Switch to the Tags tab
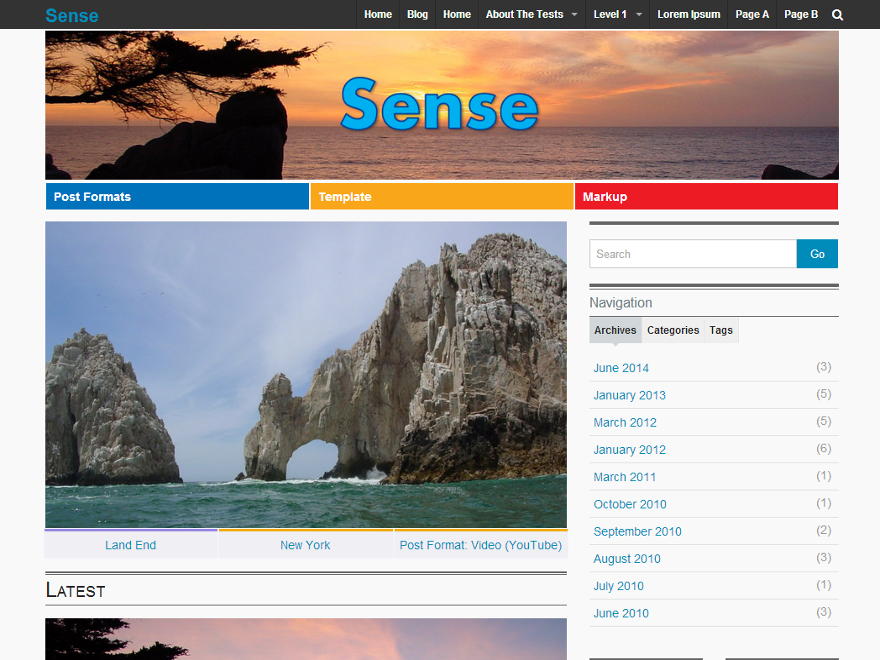The height and width of the screenshot is (660, 880). pos(720,330)
